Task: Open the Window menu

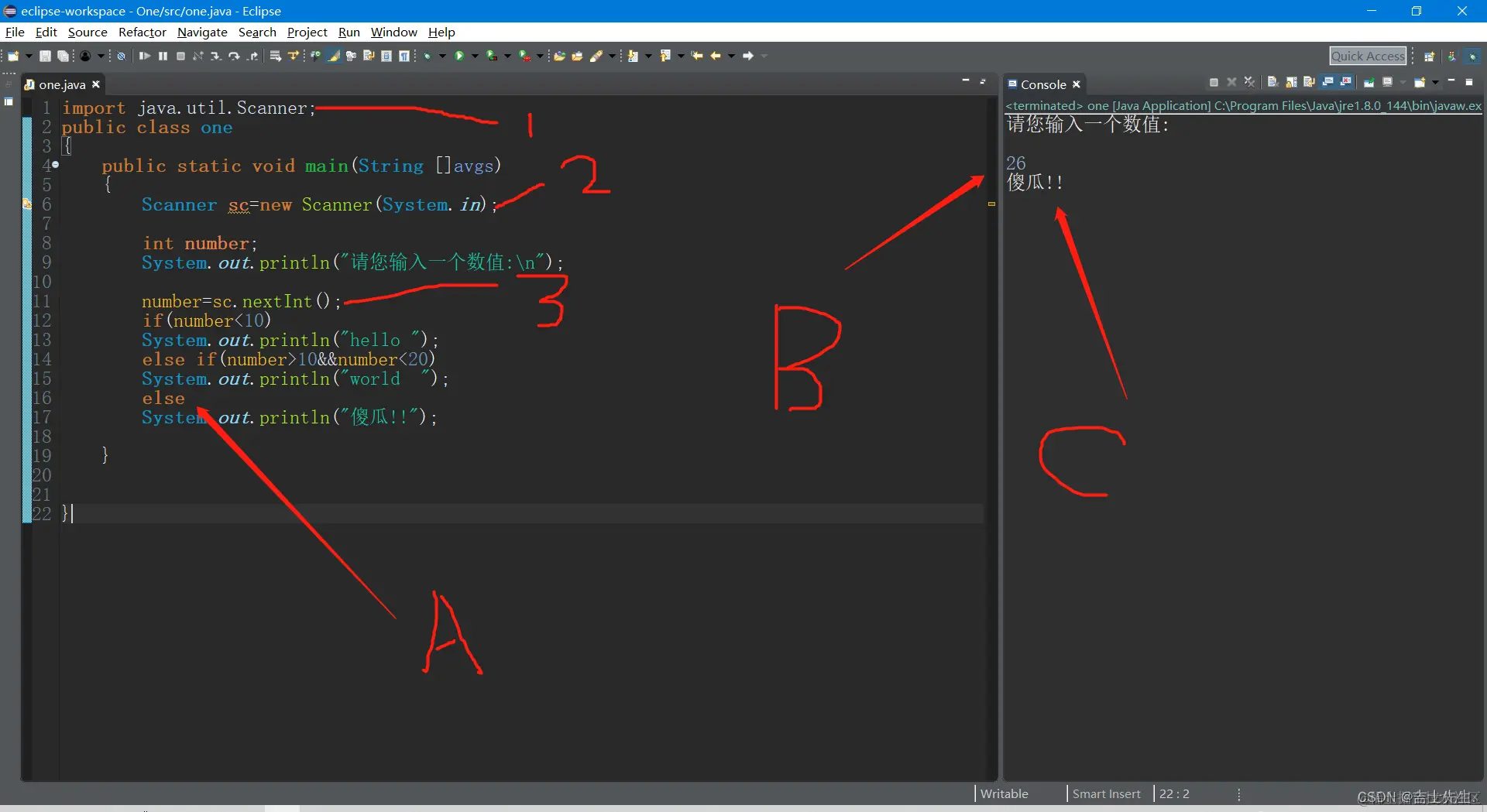Action: pos(393,33)
